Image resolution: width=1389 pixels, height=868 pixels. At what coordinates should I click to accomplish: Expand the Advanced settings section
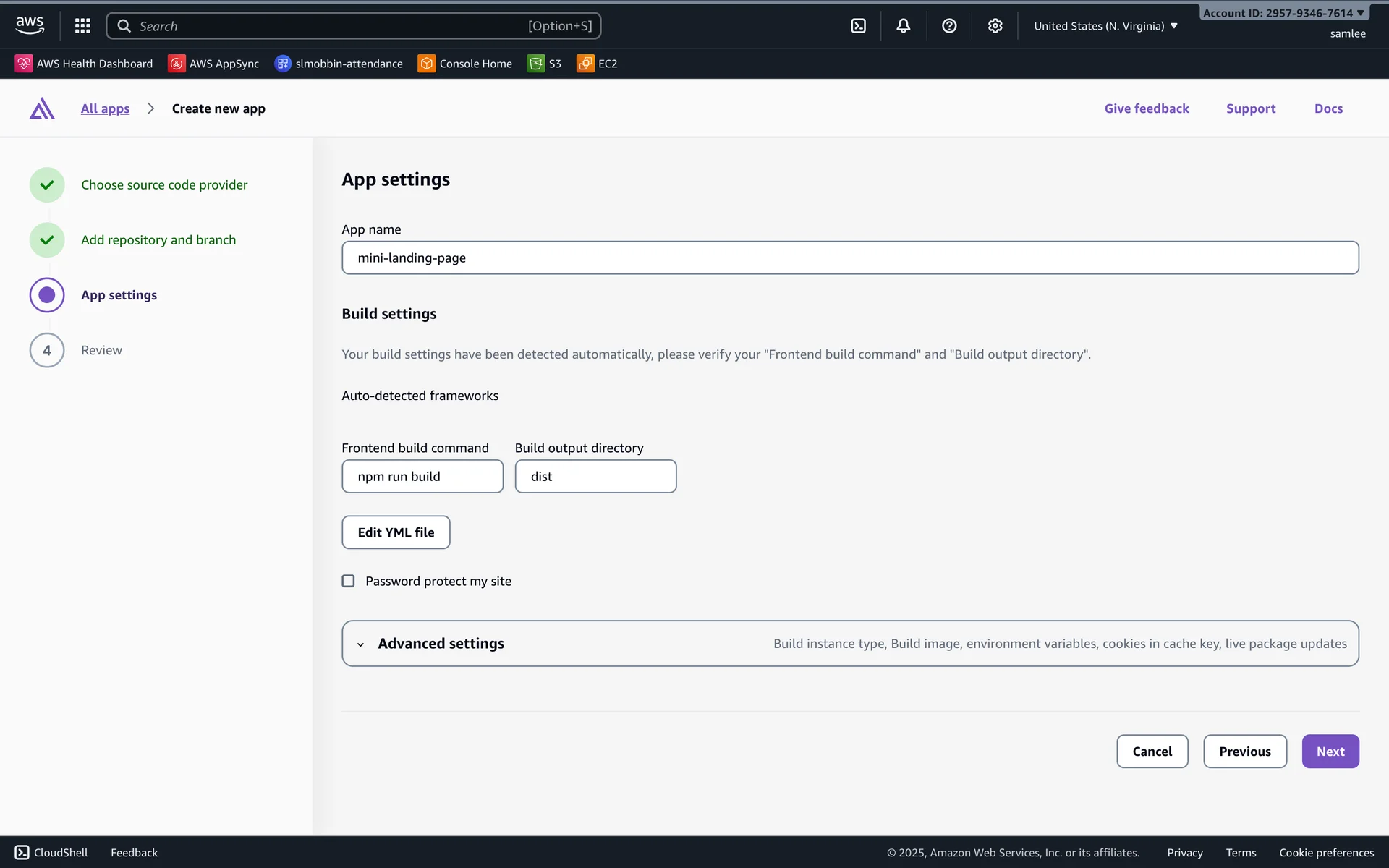click(440, 643)
